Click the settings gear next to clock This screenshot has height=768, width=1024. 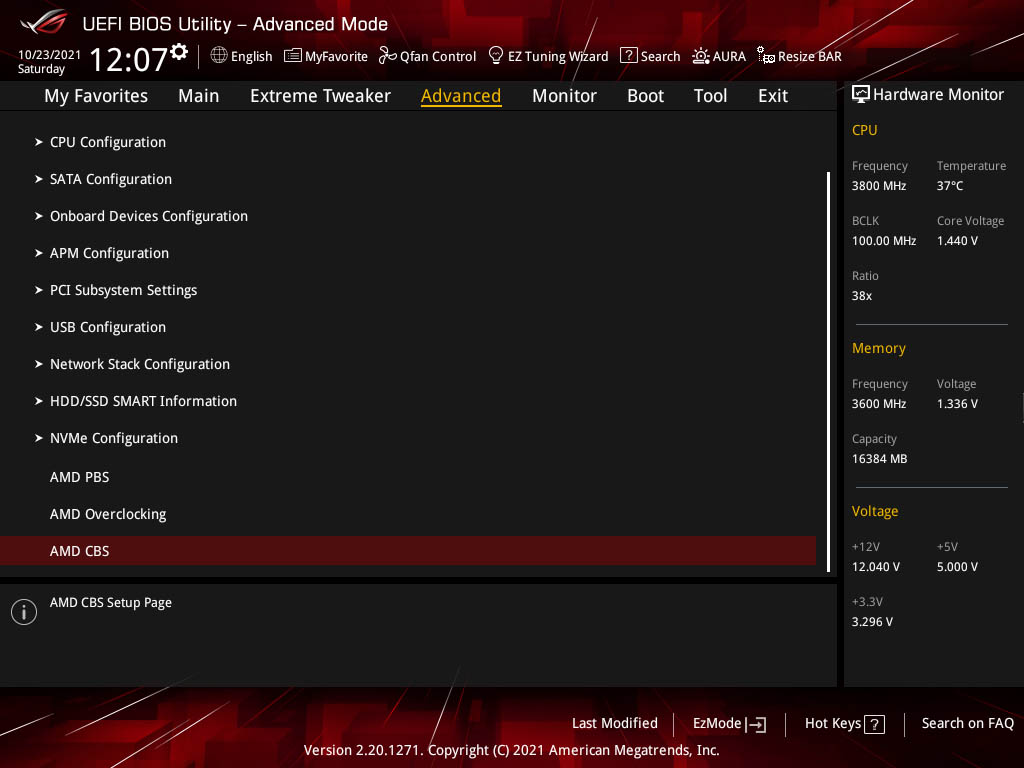click(x=179, y=52)
